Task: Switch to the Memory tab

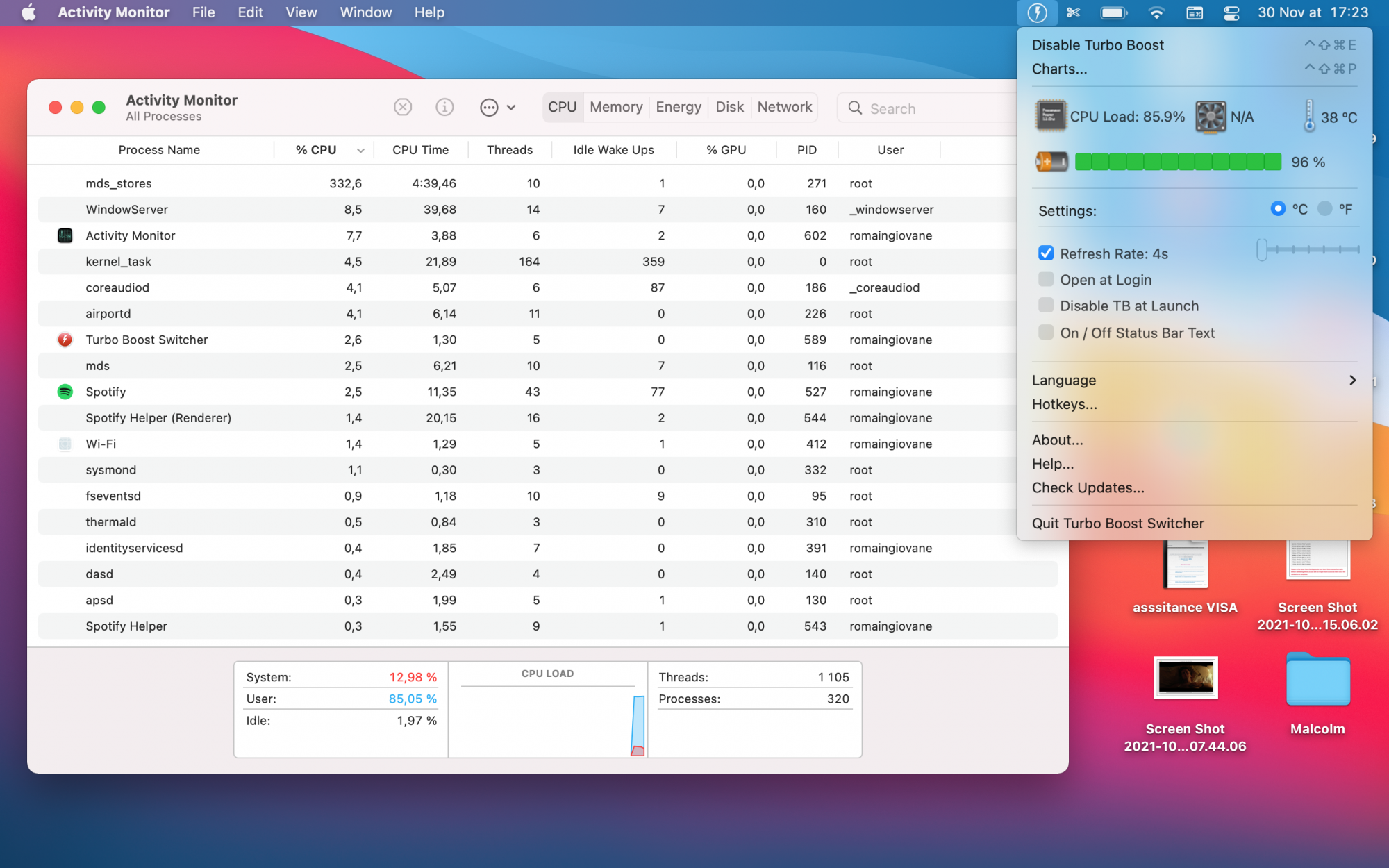Action: click(x=615, y=107)
